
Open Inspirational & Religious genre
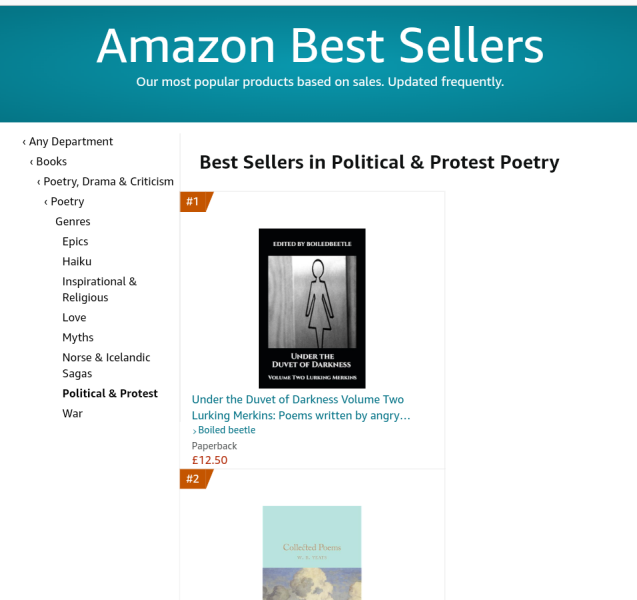coord(99,289)
